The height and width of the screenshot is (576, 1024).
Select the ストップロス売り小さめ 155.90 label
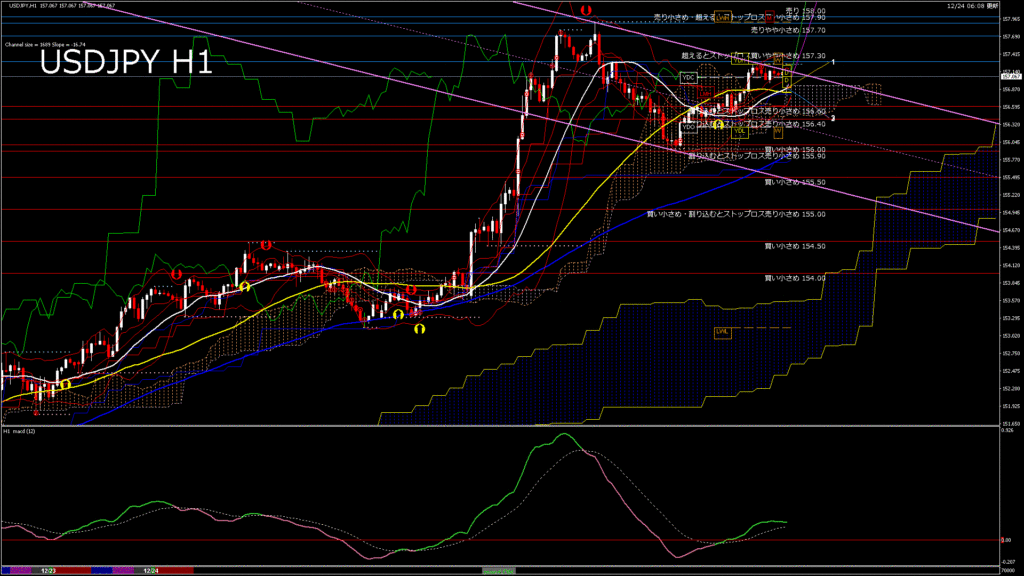click(x=757, y=156)
